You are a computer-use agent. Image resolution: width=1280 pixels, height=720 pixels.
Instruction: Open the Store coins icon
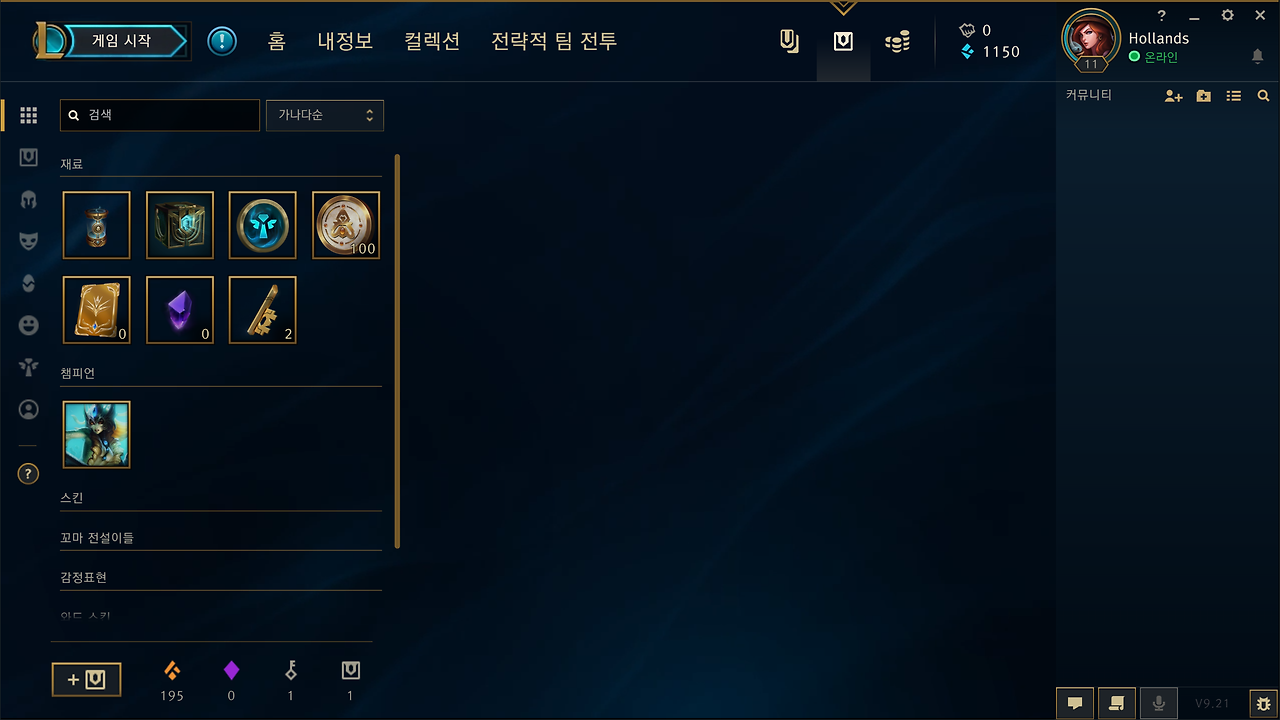pos(897,42)
